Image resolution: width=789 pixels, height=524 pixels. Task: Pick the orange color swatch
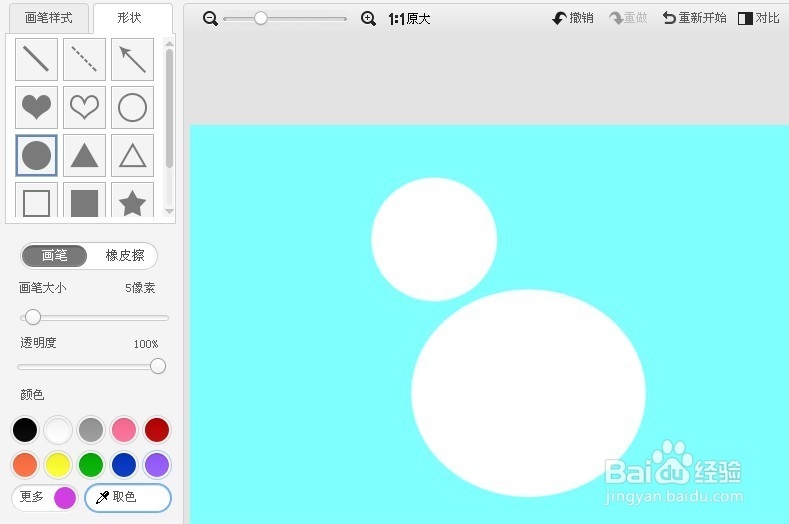click(x=25, y=465)
